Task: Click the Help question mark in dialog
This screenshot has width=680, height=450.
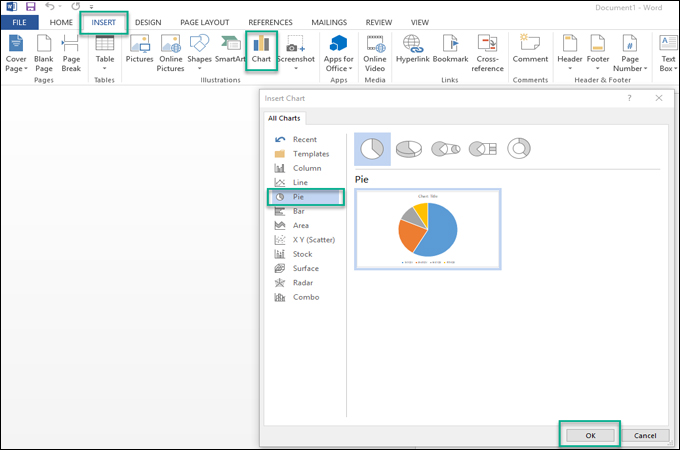Action: 629,98
